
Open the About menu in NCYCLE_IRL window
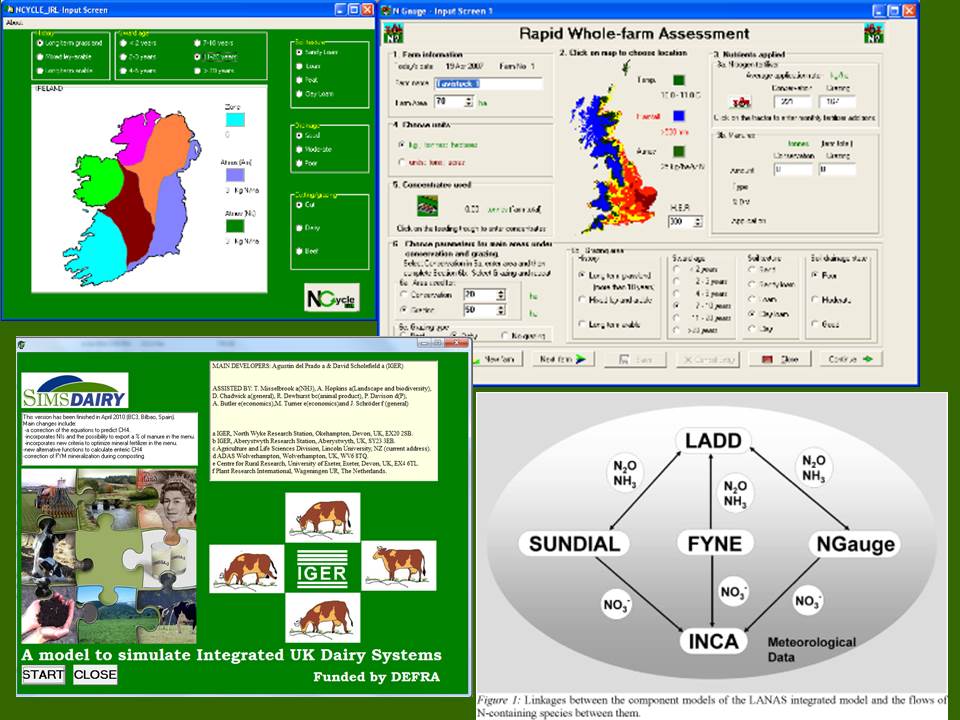(14, 23)
